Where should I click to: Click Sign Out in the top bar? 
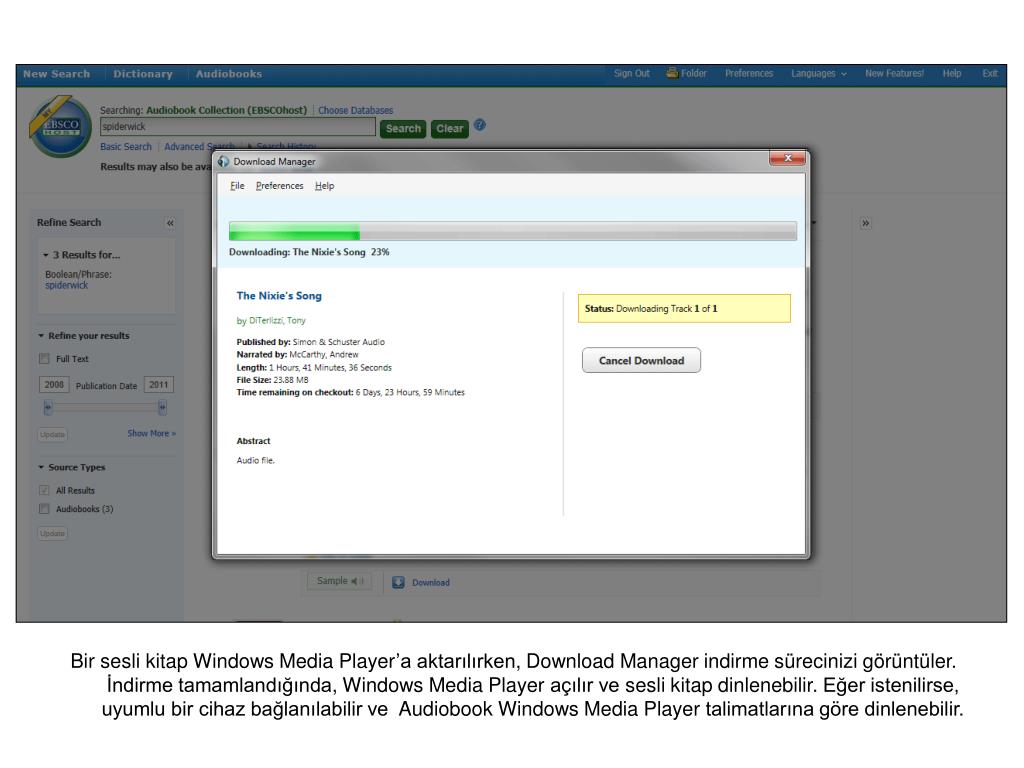click(632, 73)
